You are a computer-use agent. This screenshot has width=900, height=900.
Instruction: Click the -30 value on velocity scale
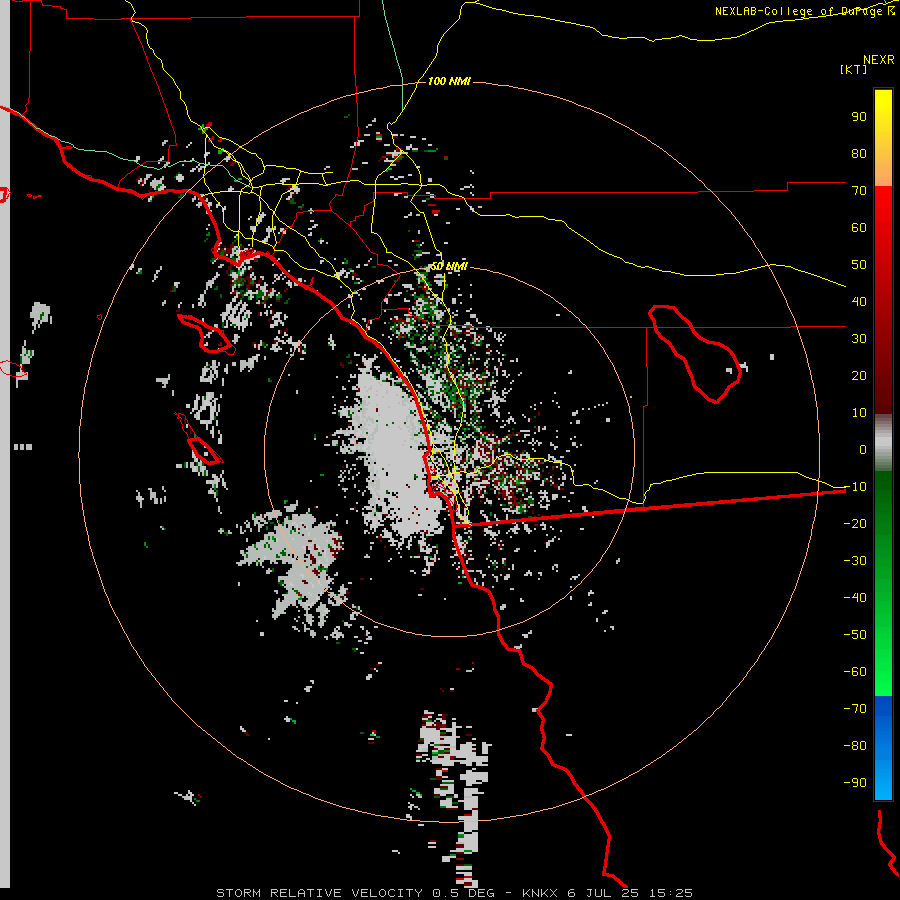pos(855,561)
